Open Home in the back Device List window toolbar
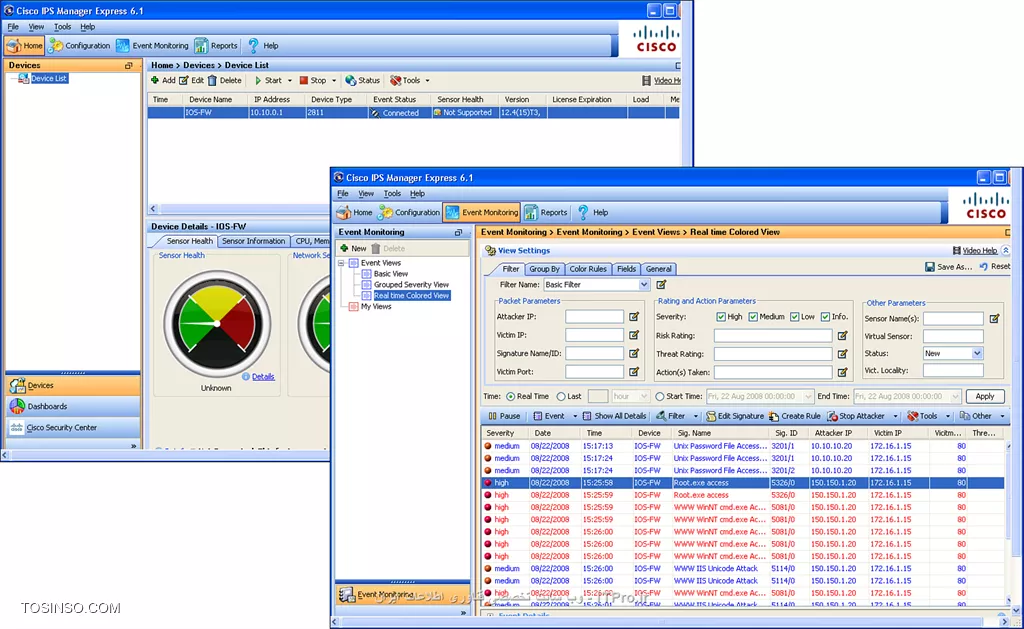Image resolution: width=1024 pixels, height=629 pixels. point(24,46)
